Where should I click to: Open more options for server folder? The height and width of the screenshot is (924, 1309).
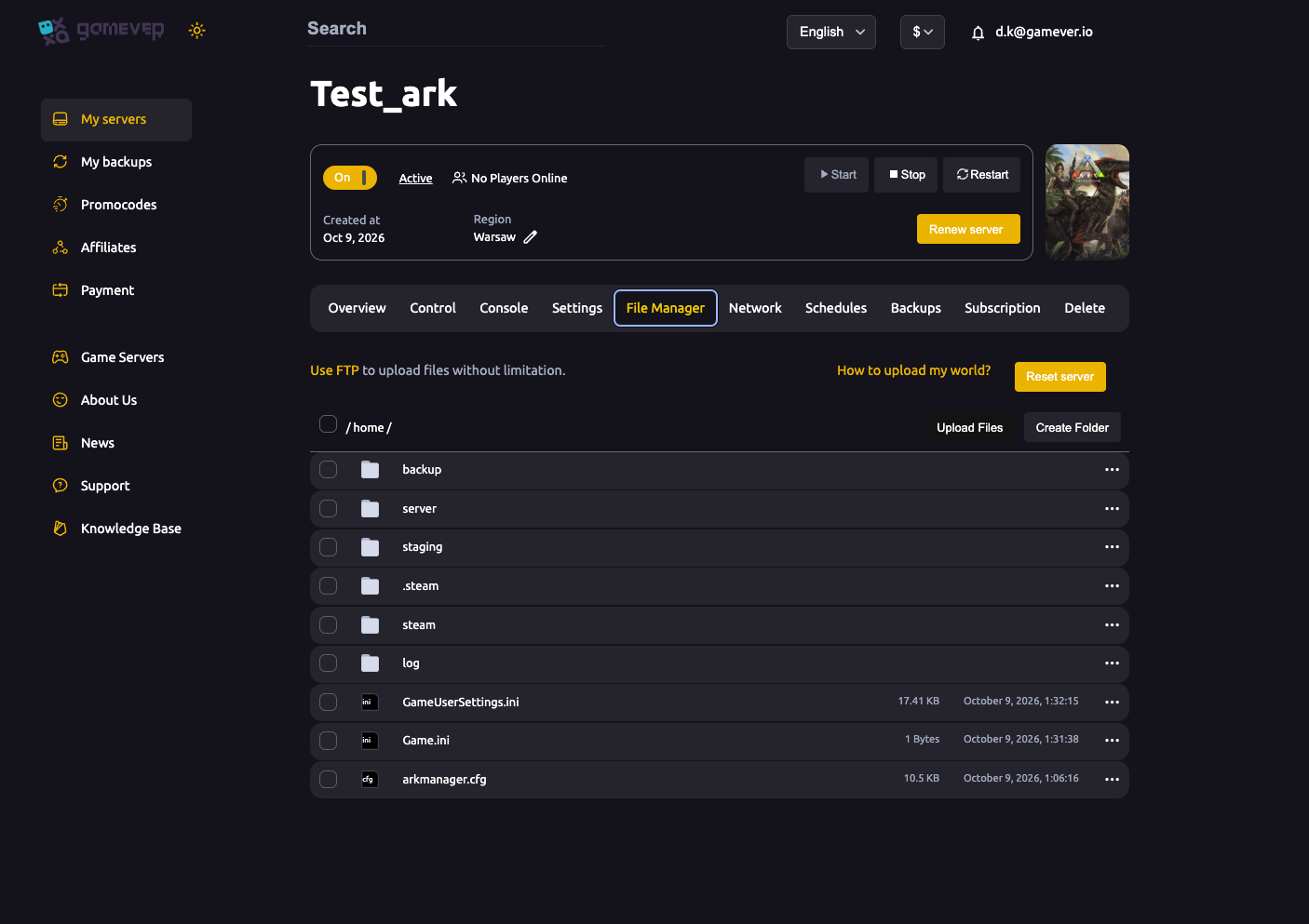(1112, 509)
